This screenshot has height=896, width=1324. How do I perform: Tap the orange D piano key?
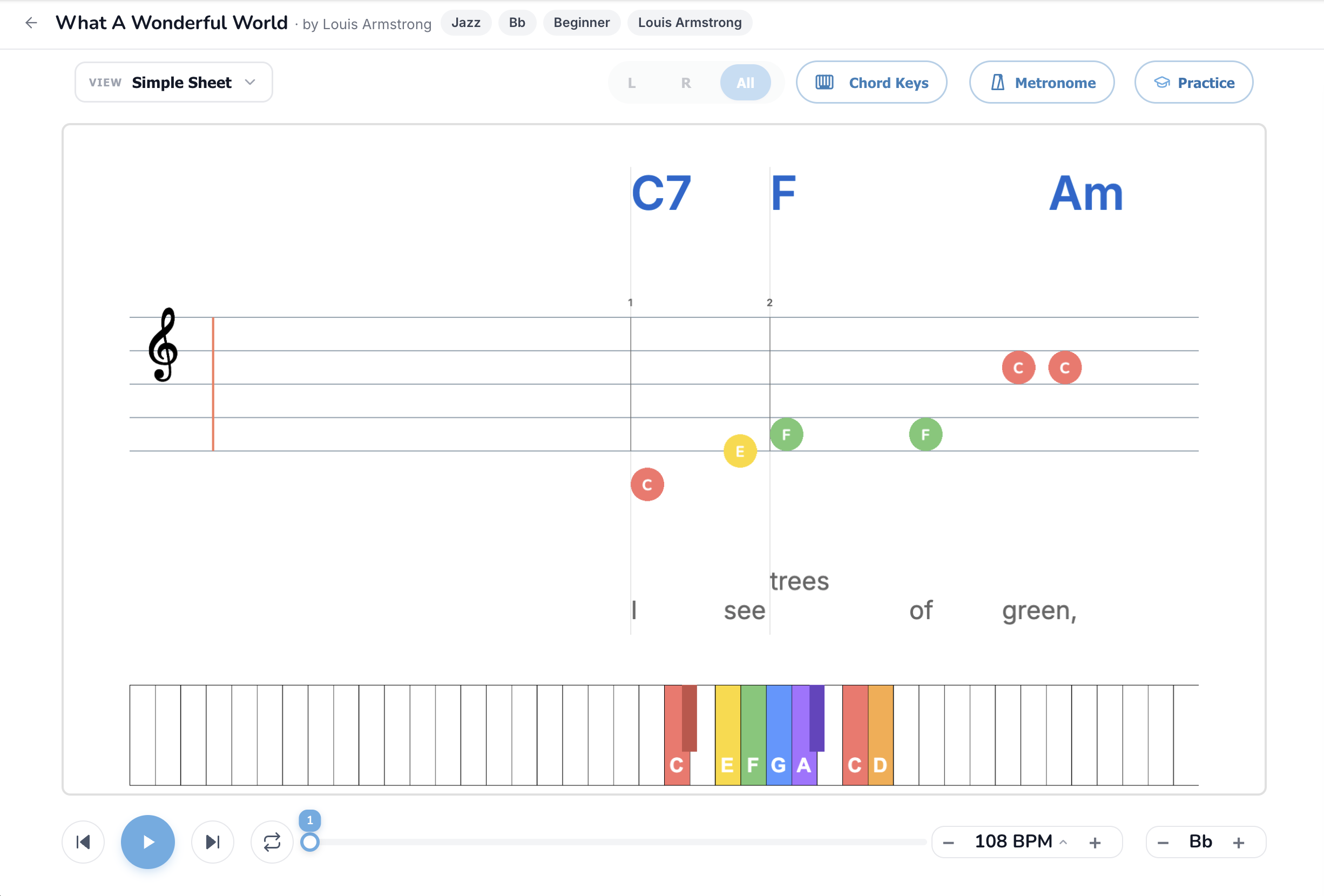[x=881, y=735]
